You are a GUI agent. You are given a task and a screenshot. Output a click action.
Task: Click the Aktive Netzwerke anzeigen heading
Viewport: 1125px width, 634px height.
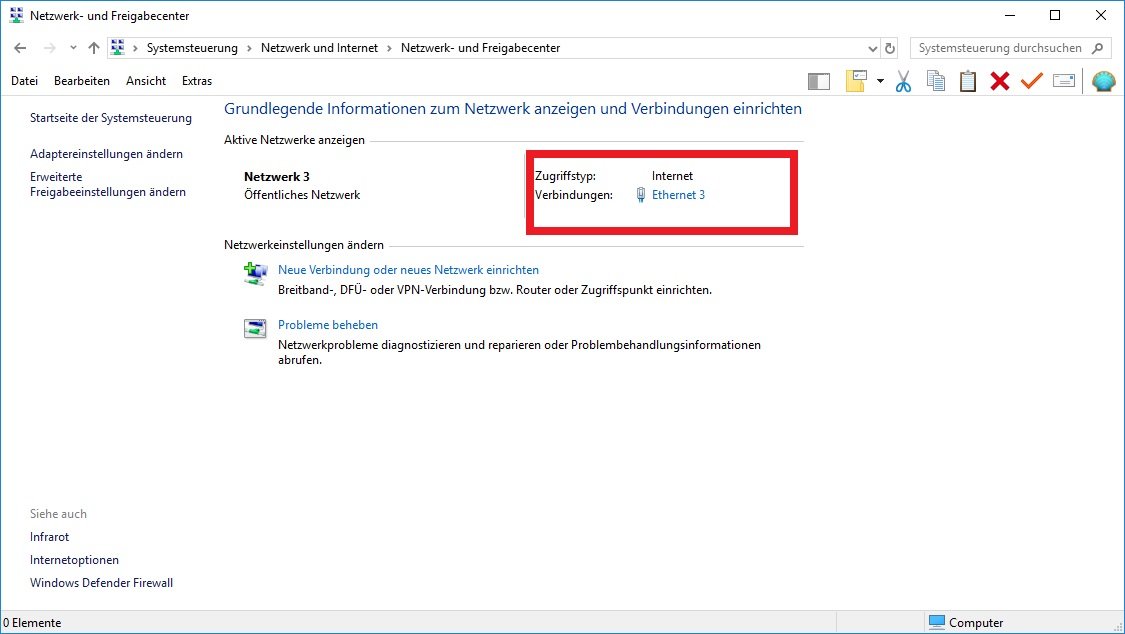click(294, 140)
